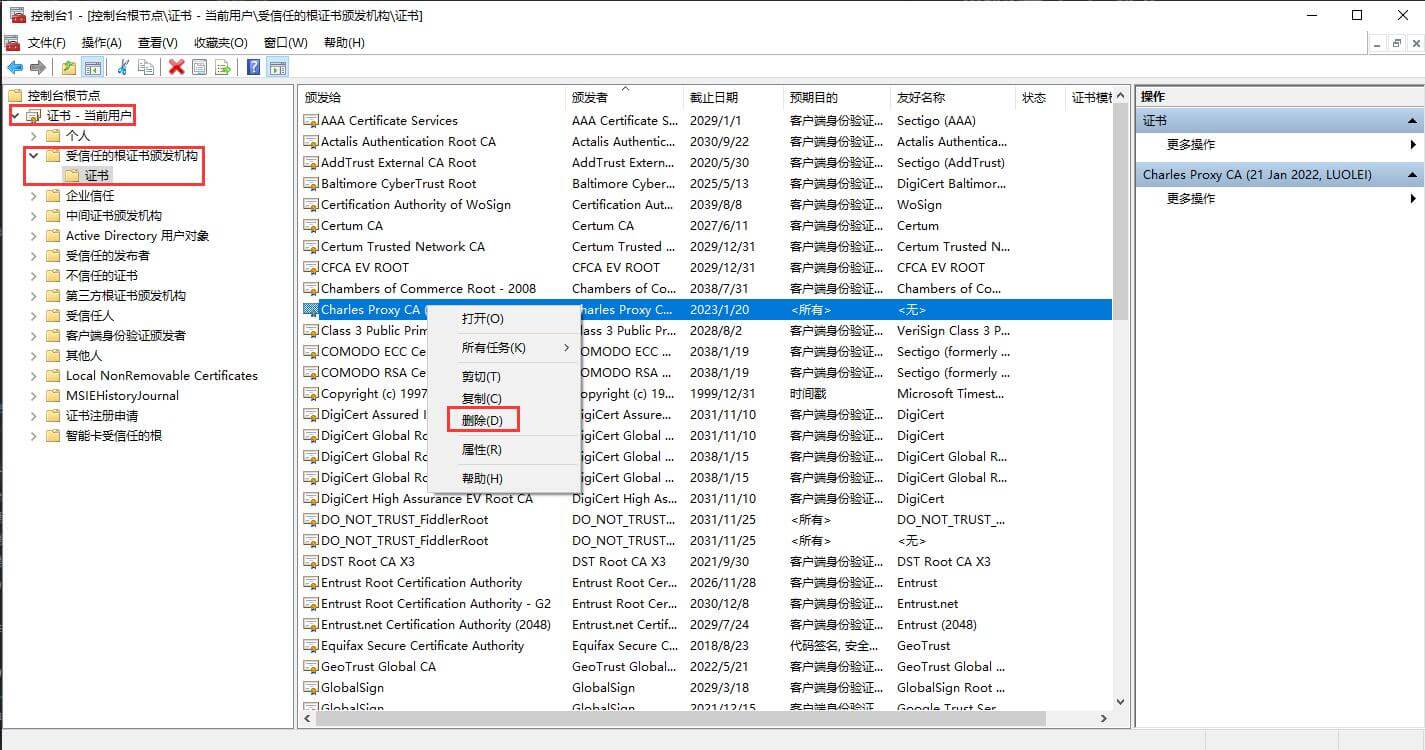Click the red X Delete toolbar icon

pyautogui.click(x=177, y=67)
